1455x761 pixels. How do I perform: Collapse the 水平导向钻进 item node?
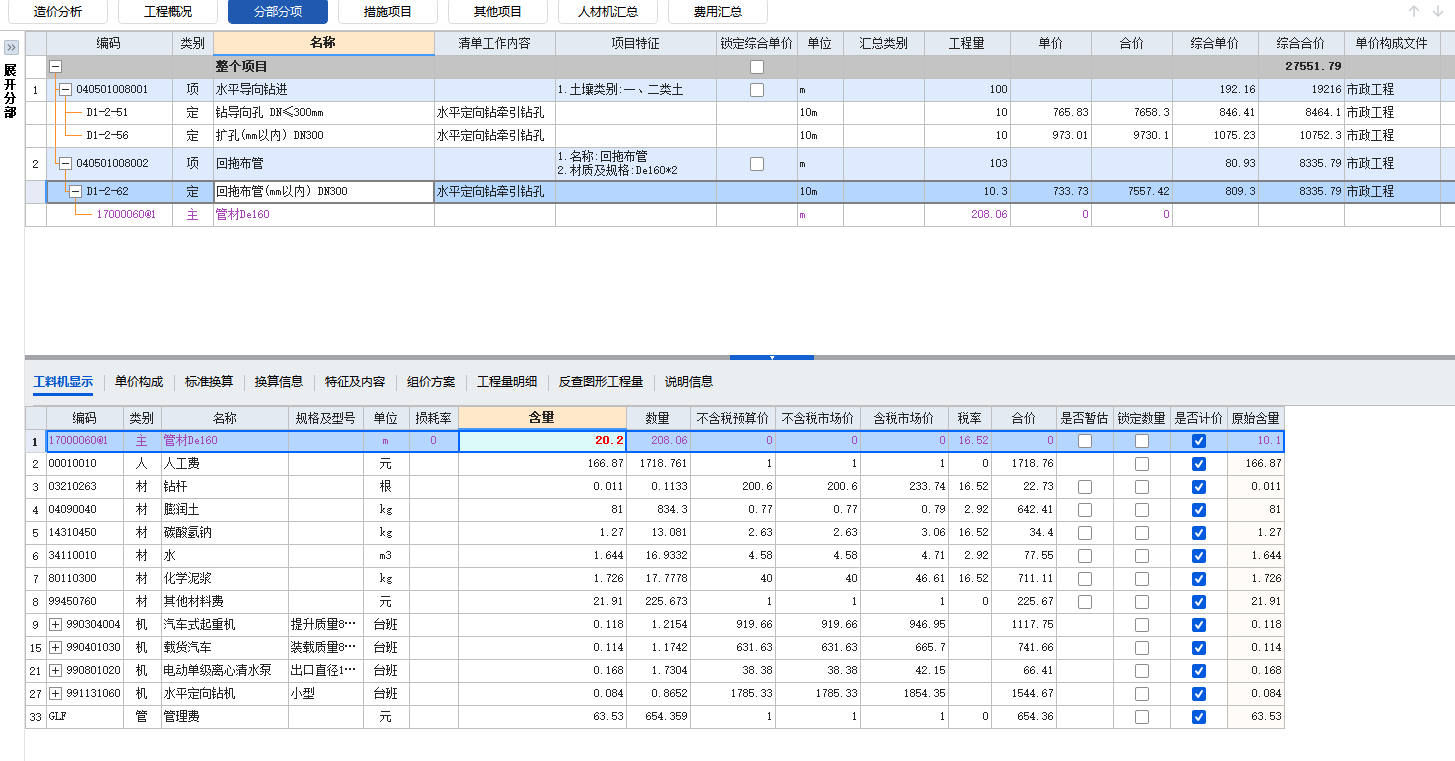tap(67, 89)
